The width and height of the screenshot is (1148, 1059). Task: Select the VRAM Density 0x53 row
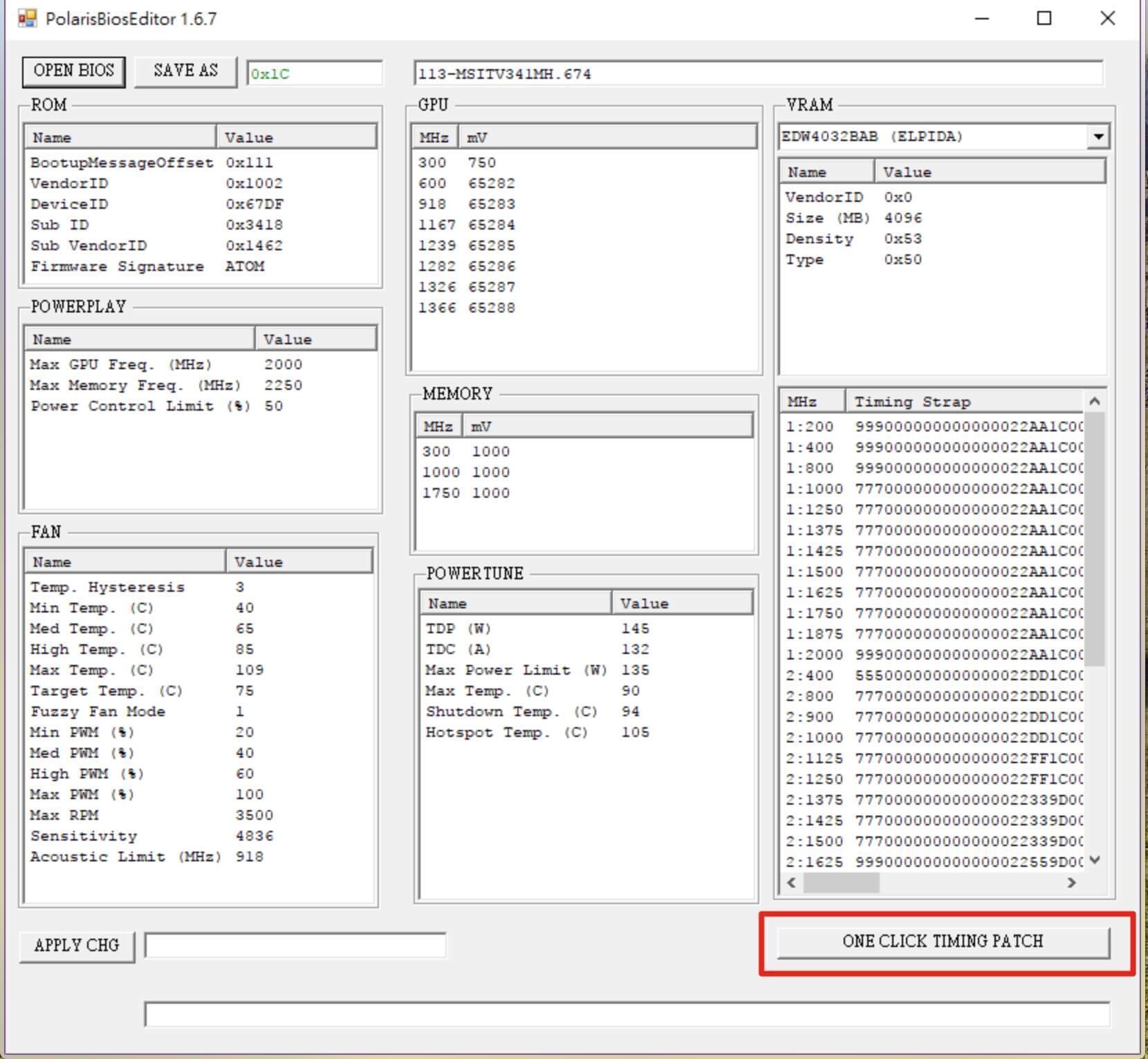coord(943,239)
